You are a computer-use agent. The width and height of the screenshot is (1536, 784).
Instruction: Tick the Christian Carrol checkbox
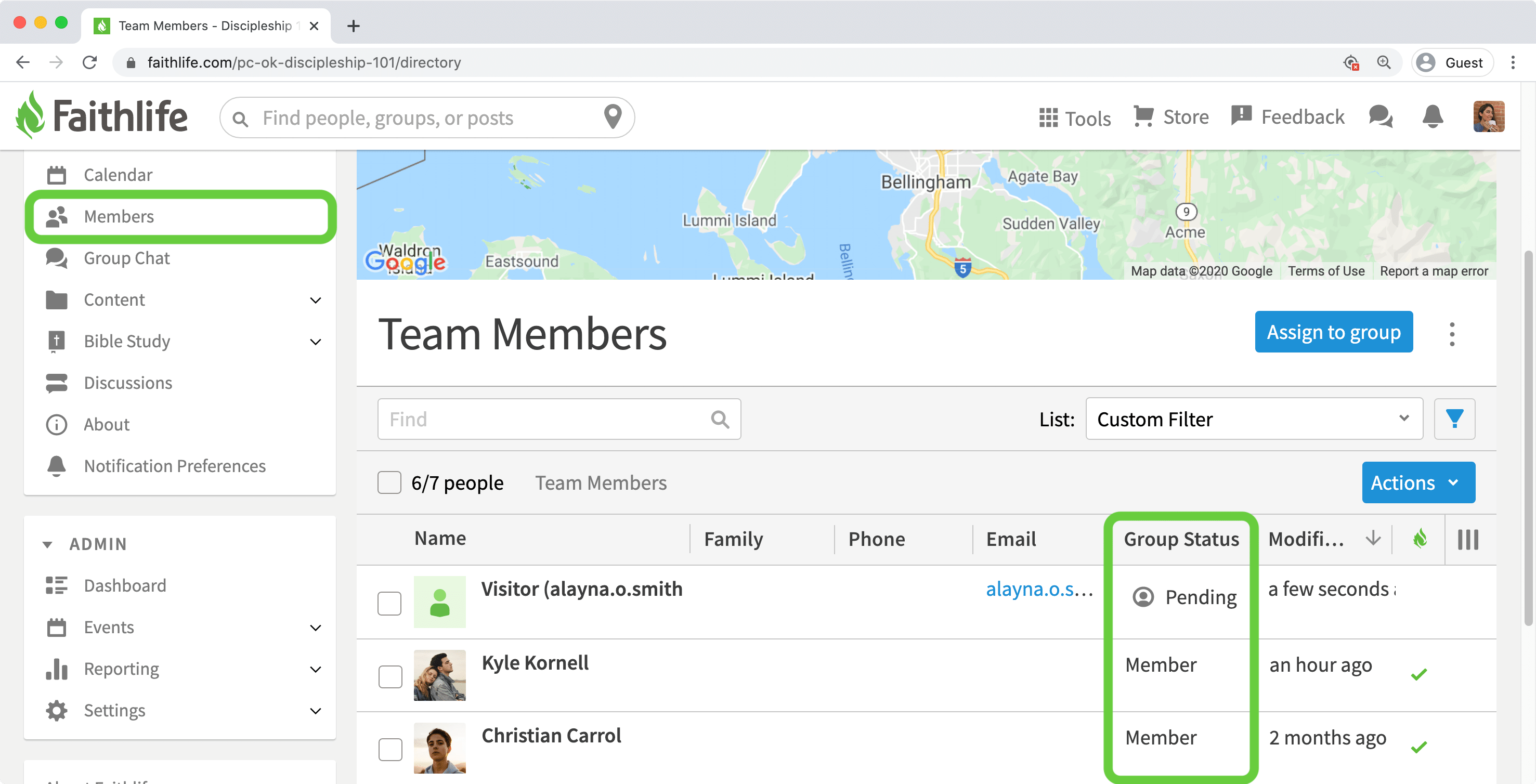click(x=390, y=749)
